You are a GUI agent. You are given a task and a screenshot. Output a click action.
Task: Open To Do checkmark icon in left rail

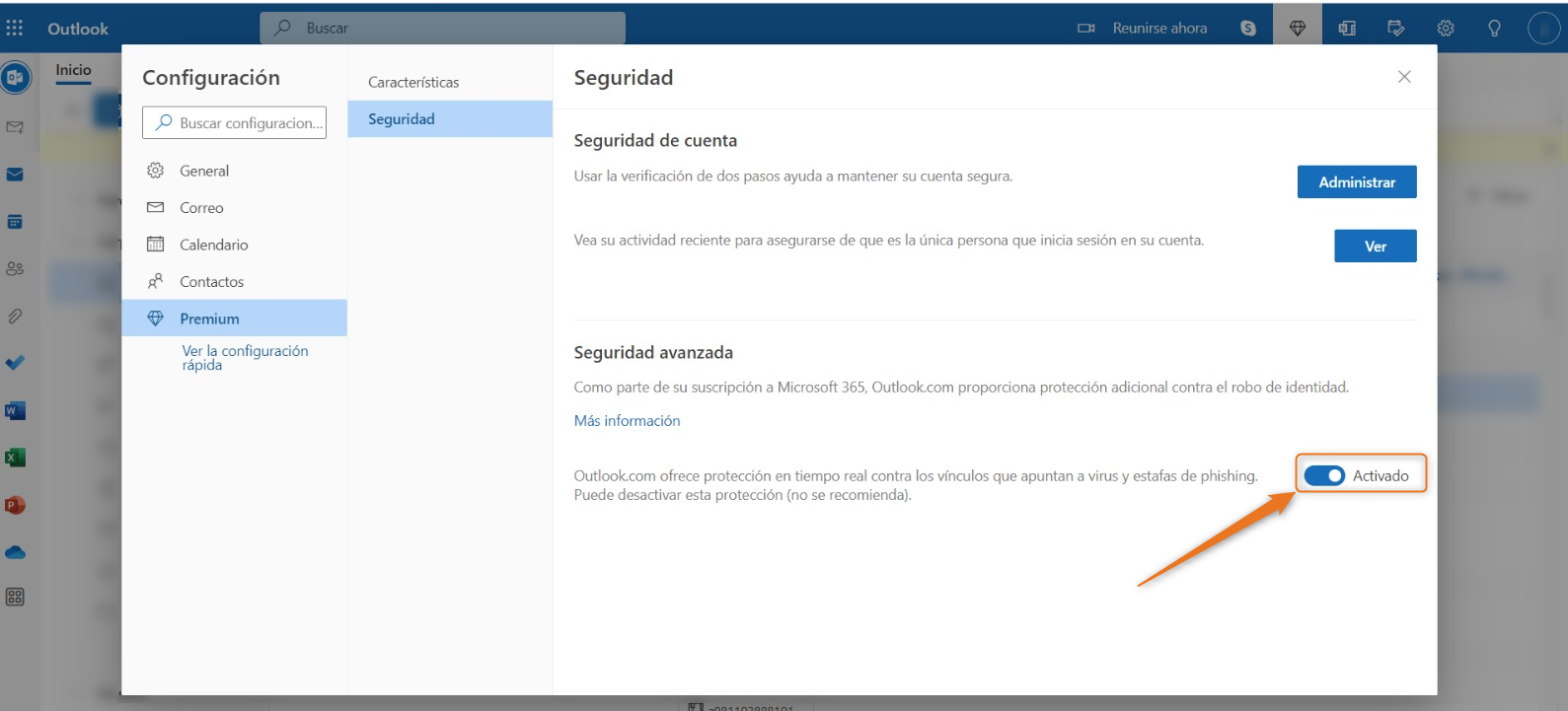click(15, 363)
